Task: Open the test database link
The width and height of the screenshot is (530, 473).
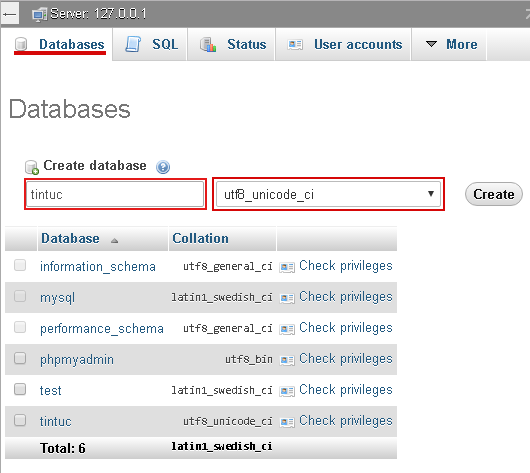Action: coord(50,391)
